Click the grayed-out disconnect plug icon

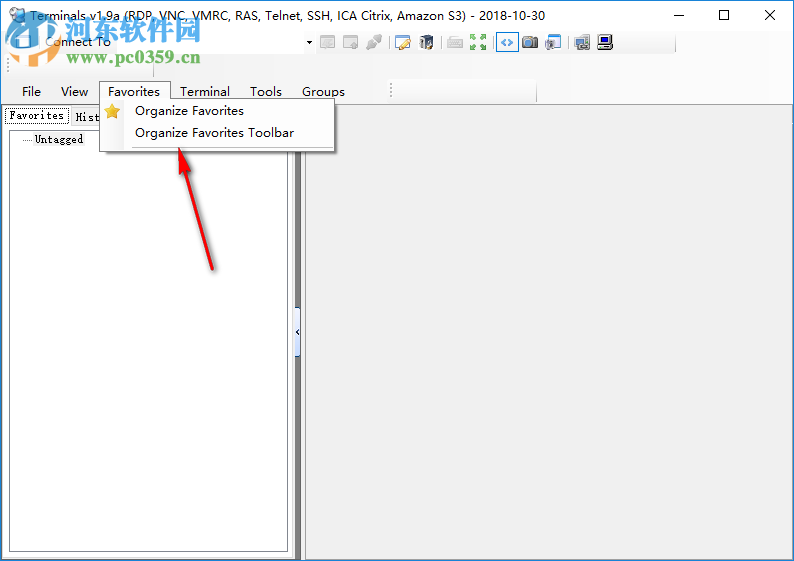coord(374,43)
